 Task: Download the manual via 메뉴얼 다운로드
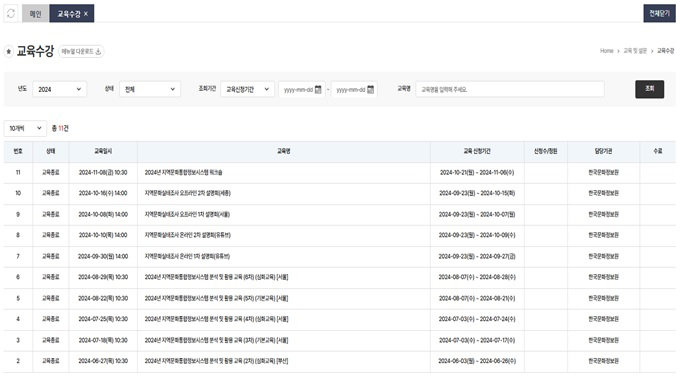coord(81,51)
